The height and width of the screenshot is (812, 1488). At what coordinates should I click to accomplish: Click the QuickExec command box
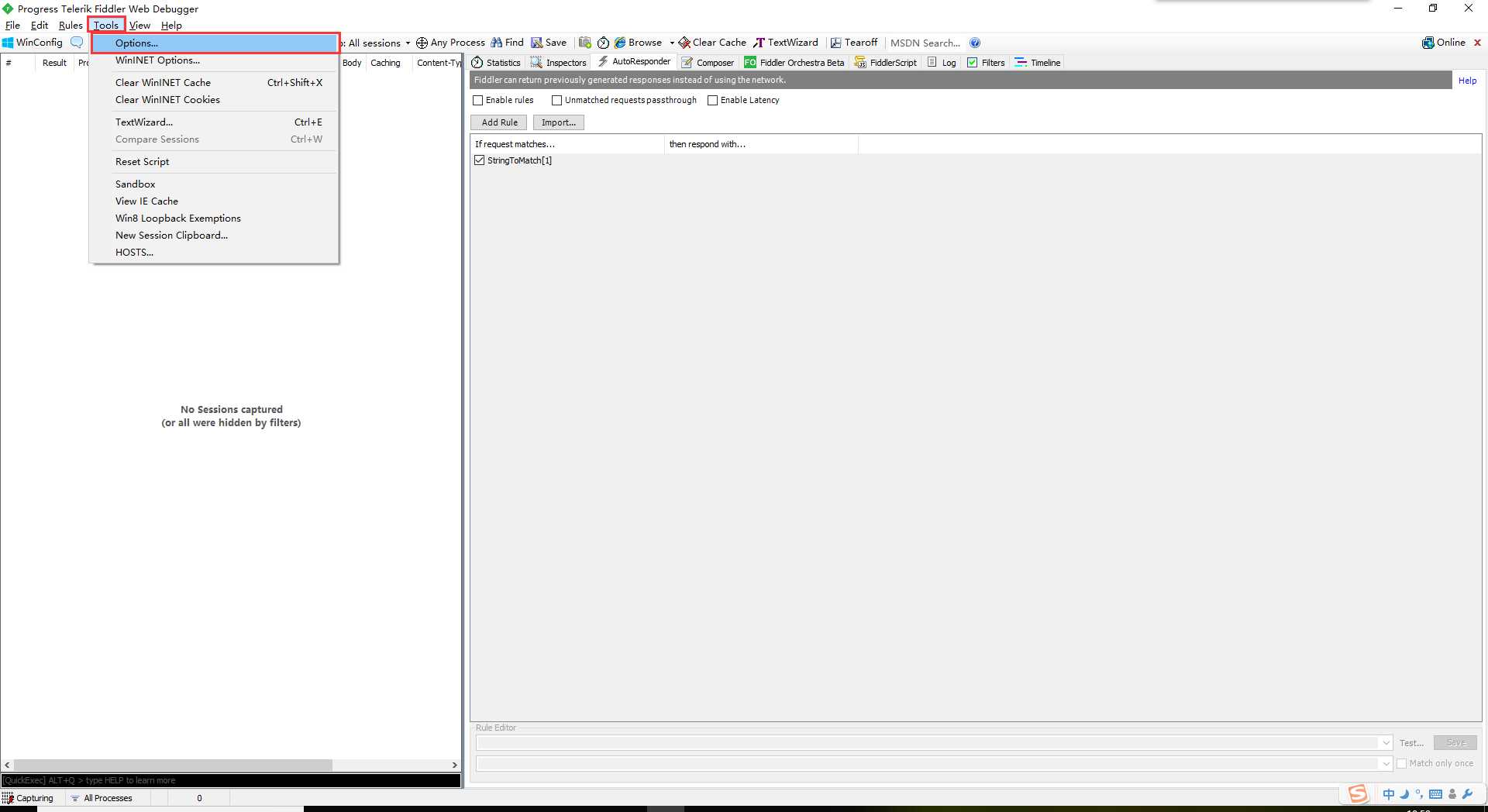click(231, 780)
